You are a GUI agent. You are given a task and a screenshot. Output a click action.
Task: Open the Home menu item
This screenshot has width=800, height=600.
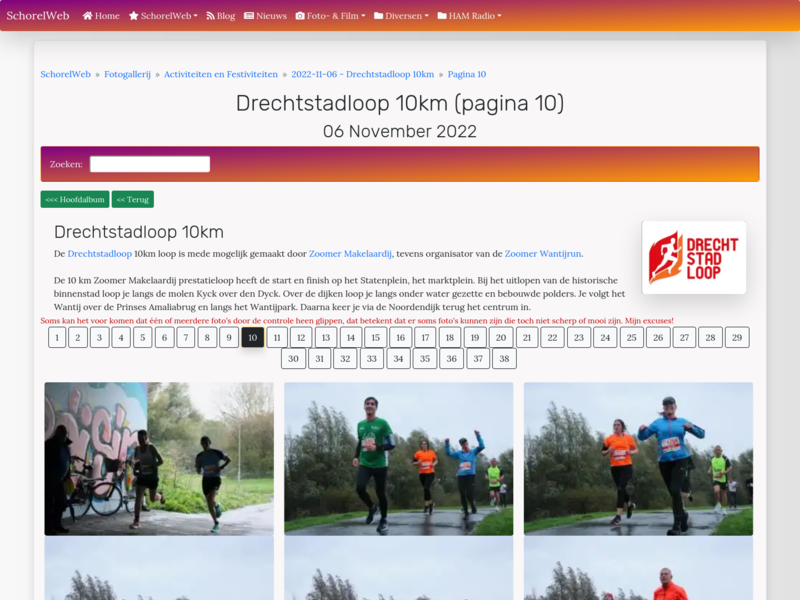pyautogui.click(x=101, y=16)
